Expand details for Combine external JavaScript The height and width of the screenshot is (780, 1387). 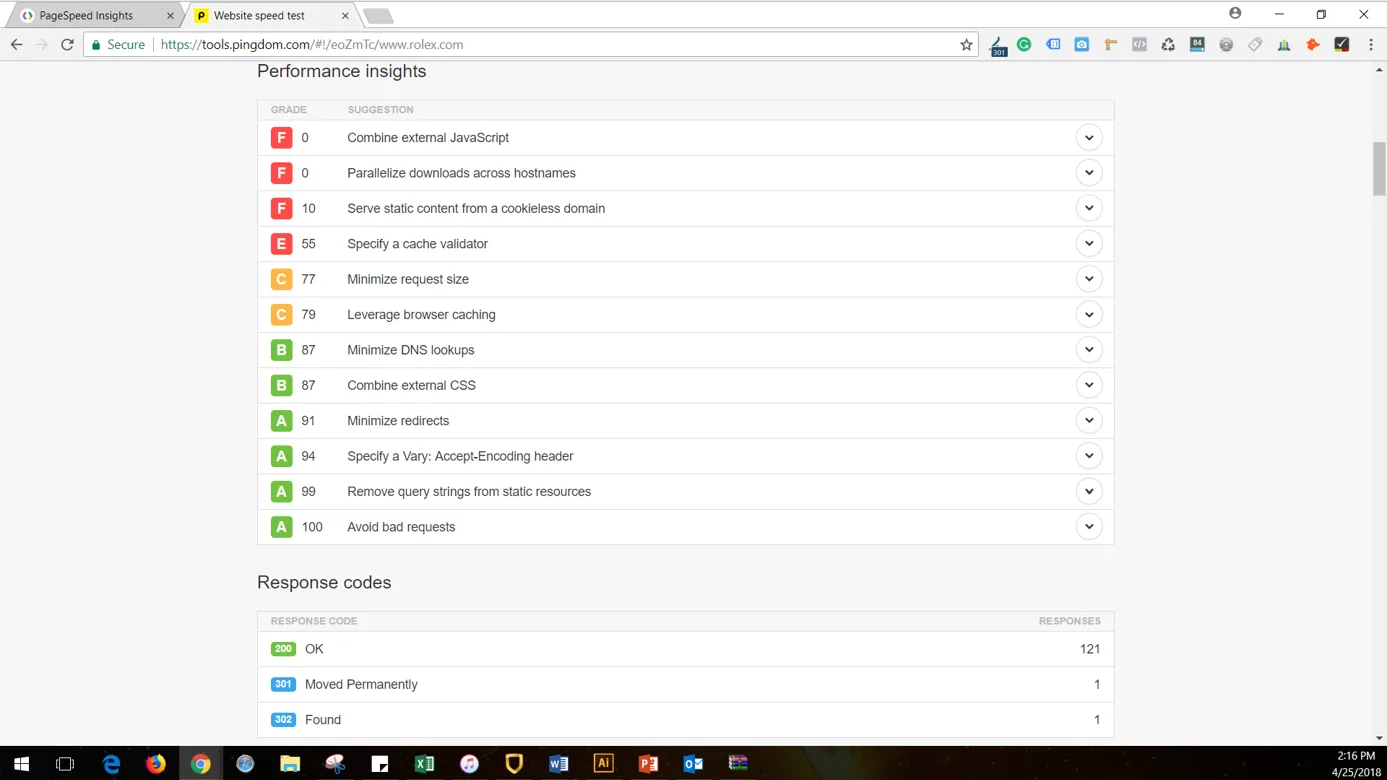(1089, 137)
